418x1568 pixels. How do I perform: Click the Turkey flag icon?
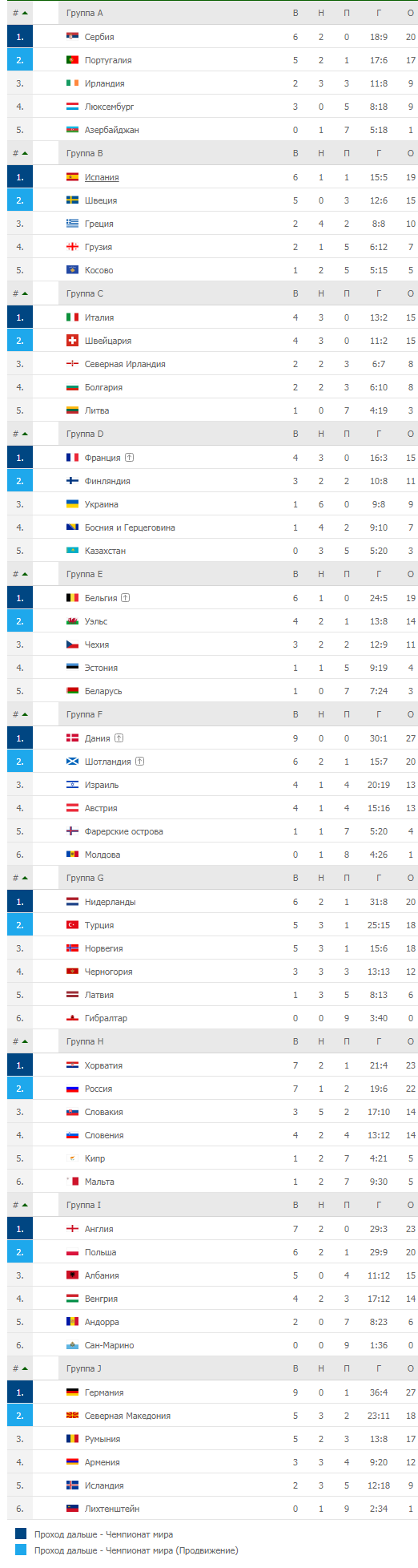pyautogui.click(x=72, y=925)
